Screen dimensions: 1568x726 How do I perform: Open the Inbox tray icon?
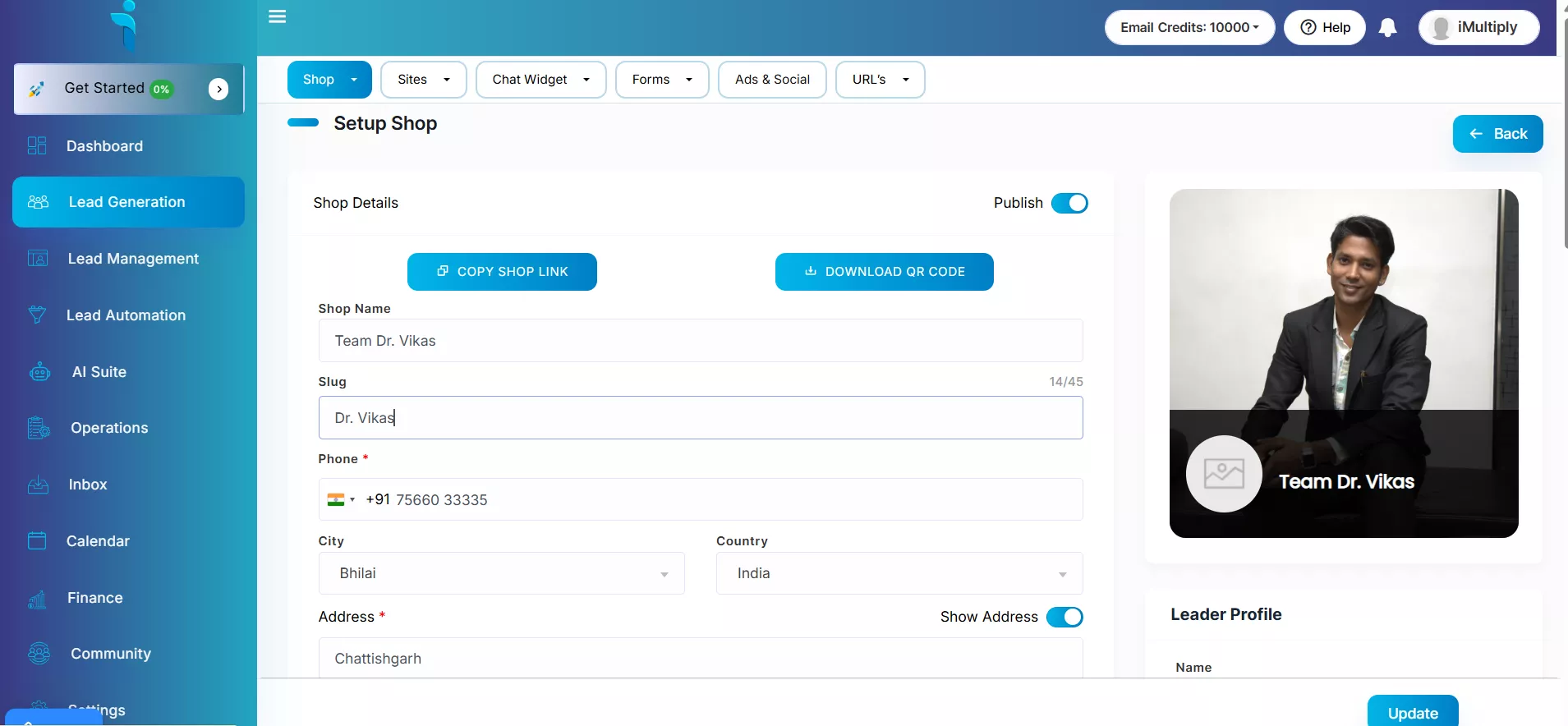(x=38, y=485)
